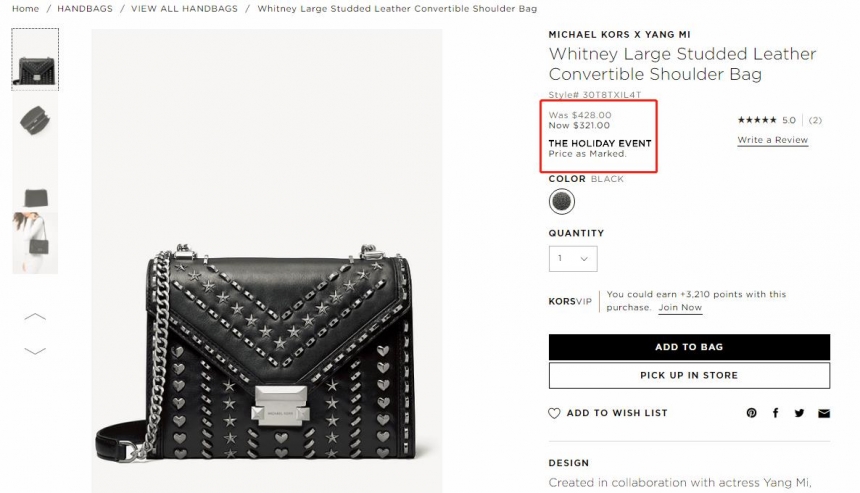This screenshot has height=493, width=860.
Task: Select model wearing bag thumbnail
Action: click(35, 242)
